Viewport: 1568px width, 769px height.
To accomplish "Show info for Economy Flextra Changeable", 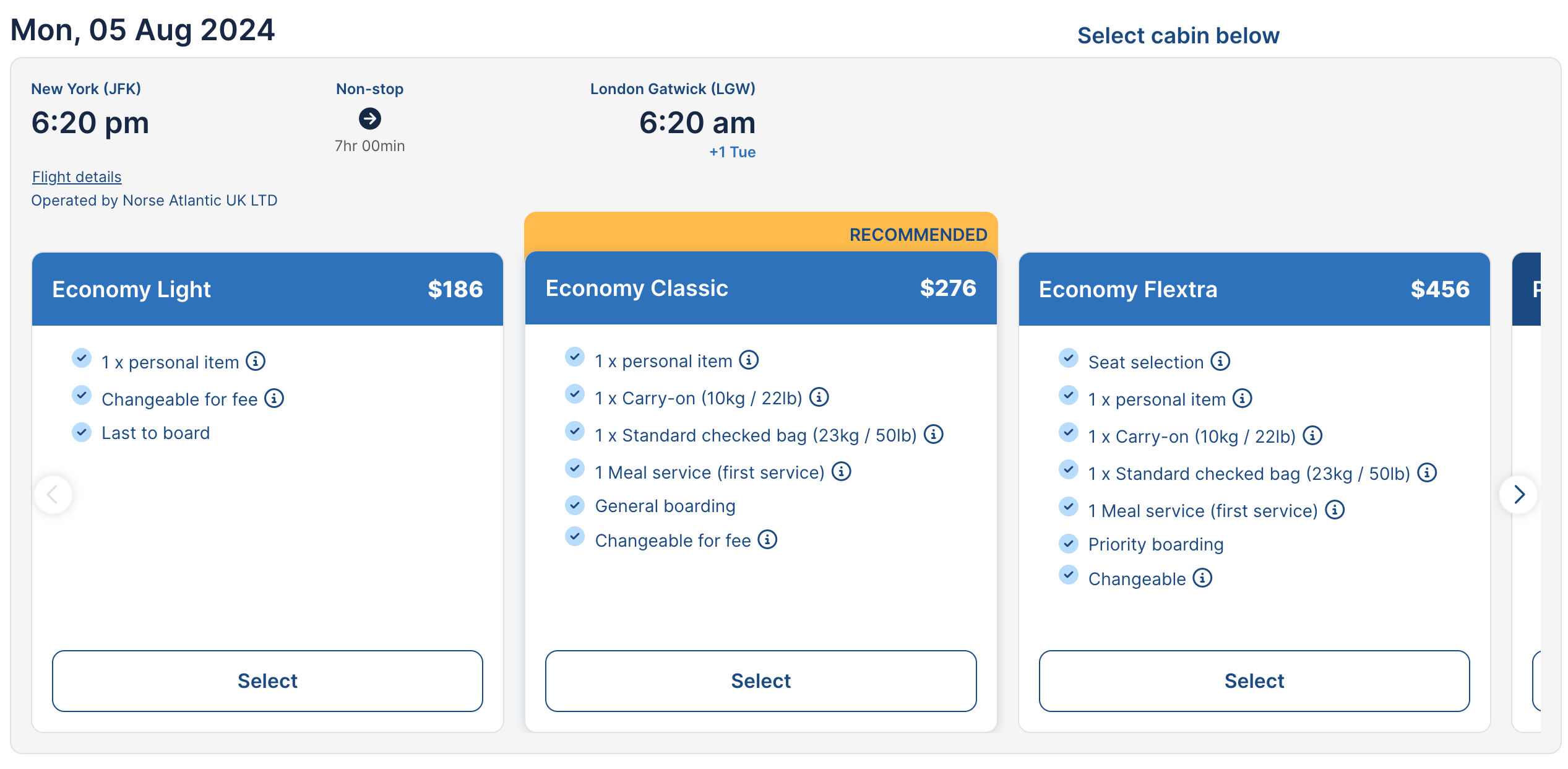I will point(1202,578).
